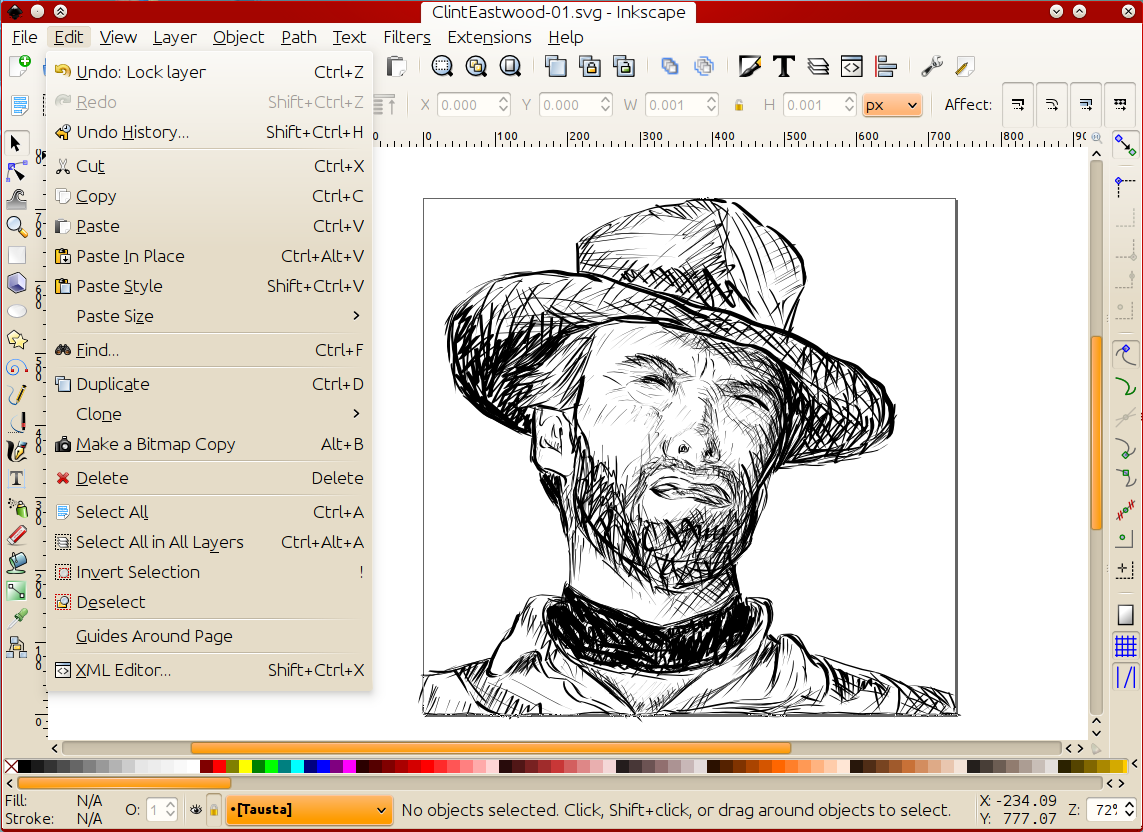Click the opacity spinner arrows
This screenshot has width=1143, height=832.
(170, 810)
